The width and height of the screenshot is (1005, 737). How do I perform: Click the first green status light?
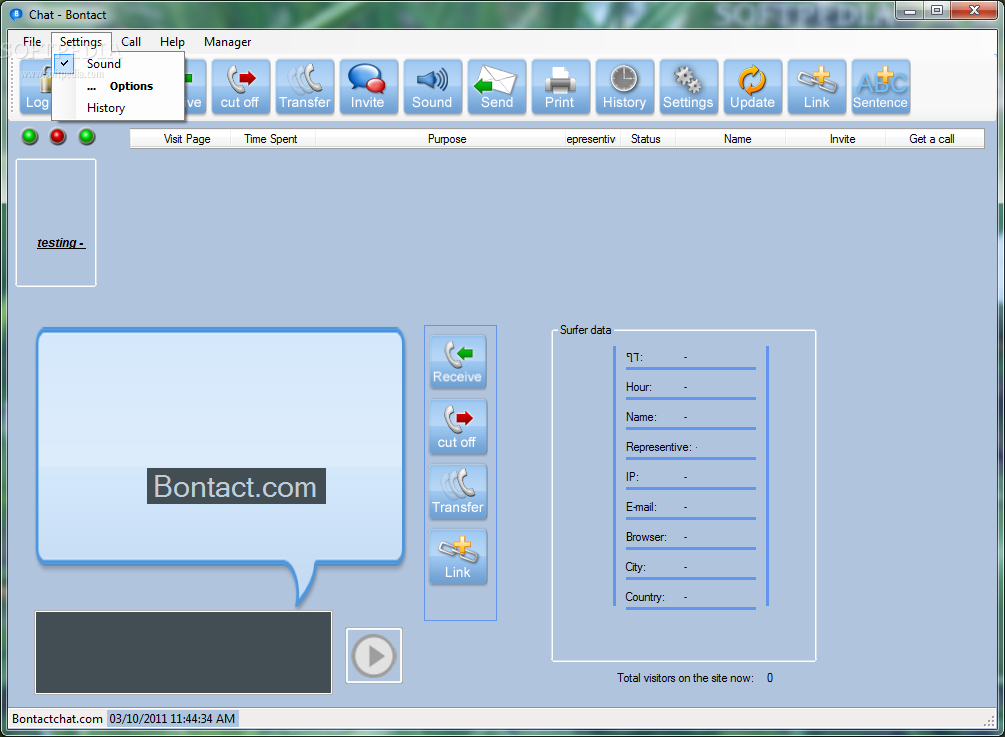(x=29, y=137)
